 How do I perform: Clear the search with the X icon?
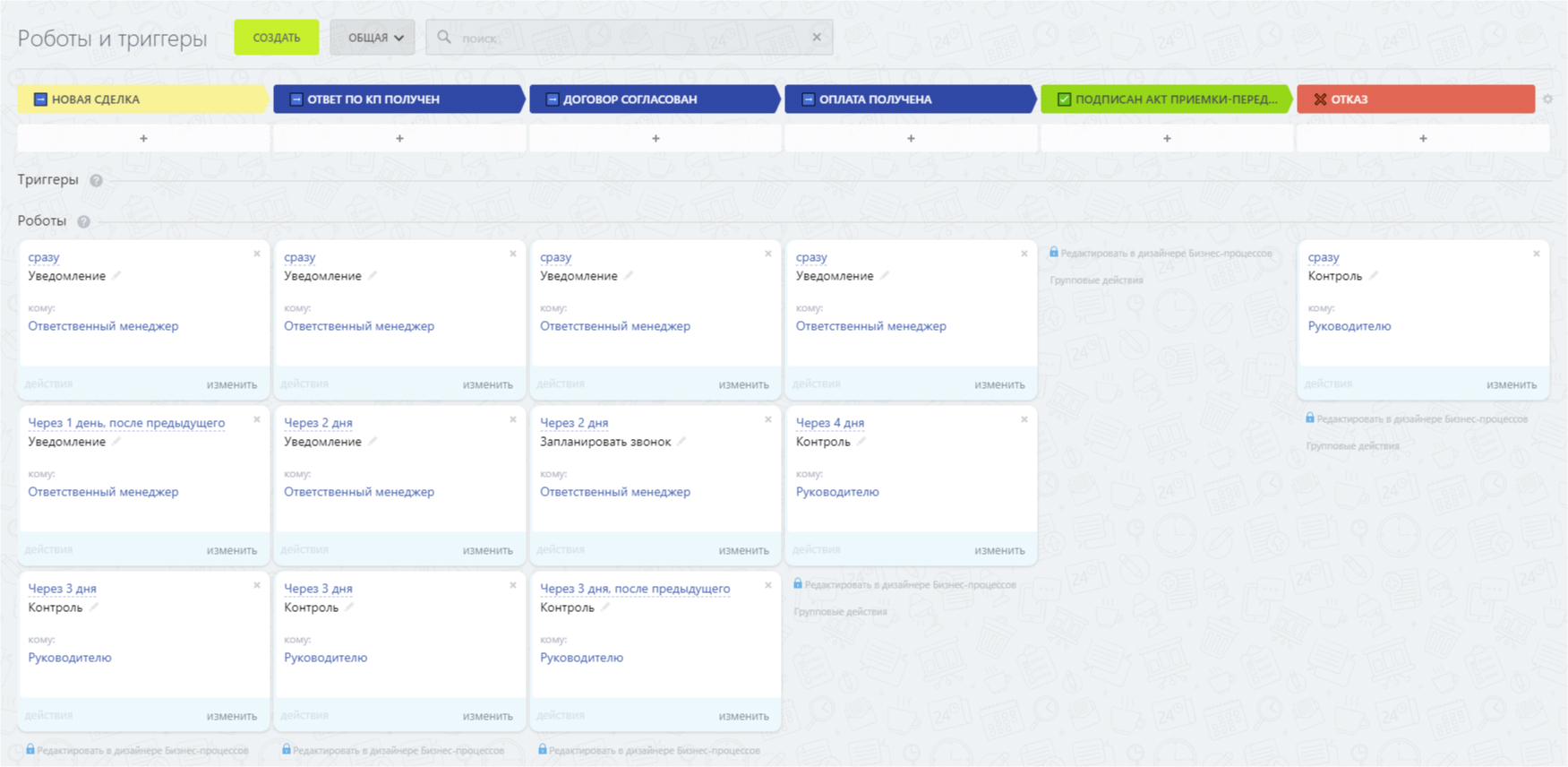click(817, 38)
